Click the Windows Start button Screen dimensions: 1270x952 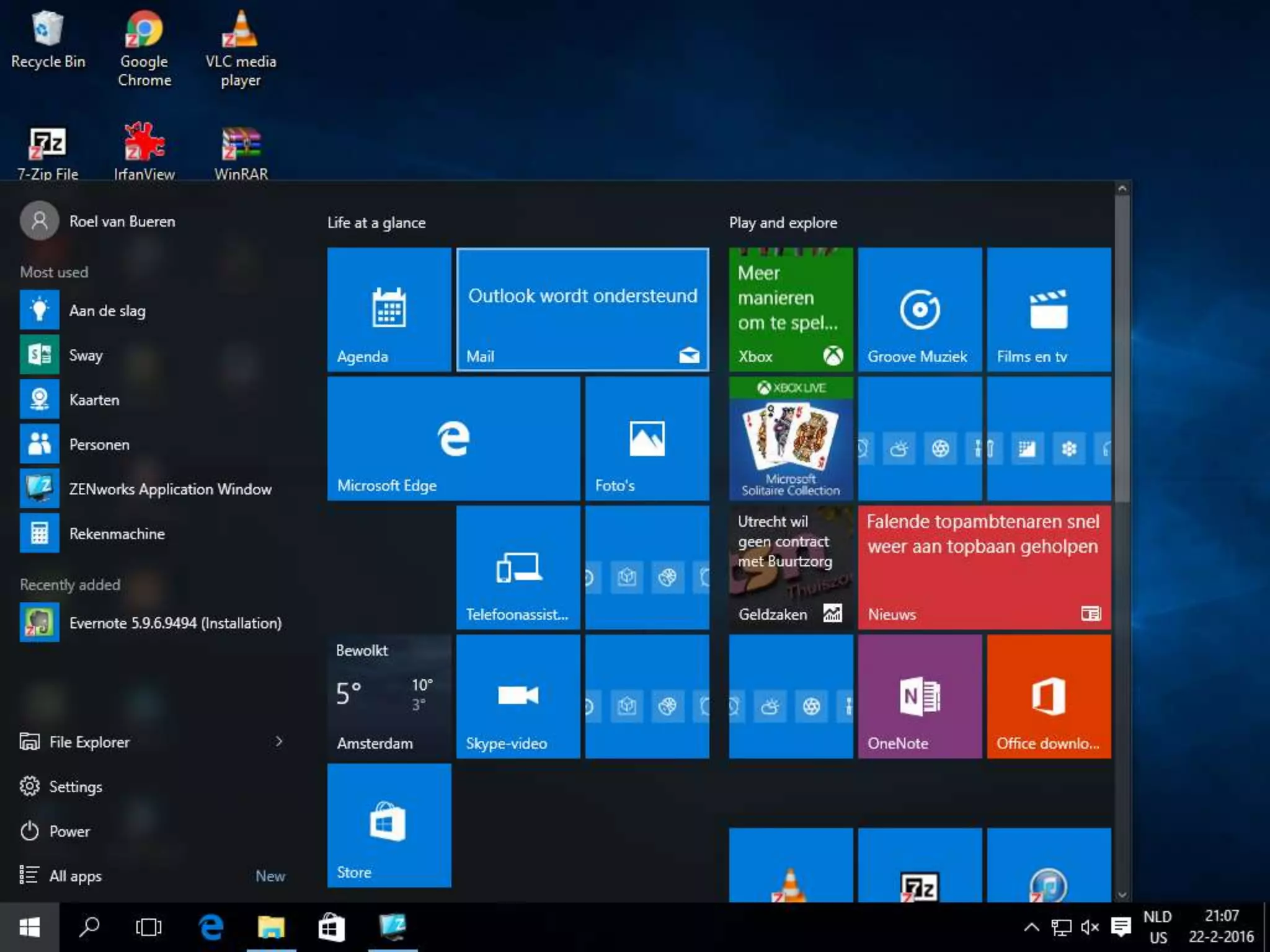[x=30, y=927]
